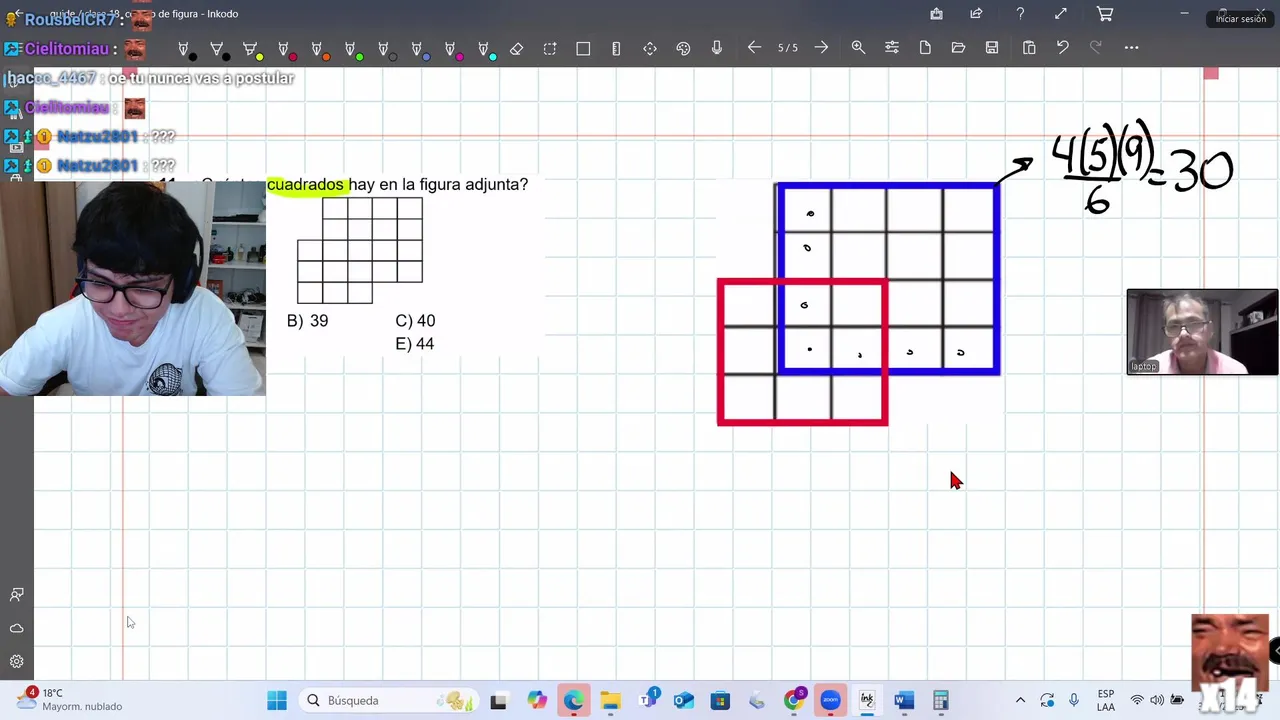Open Word from the taskbar
Viewport: 1280px width, 720px height.
tap(904, 700)
